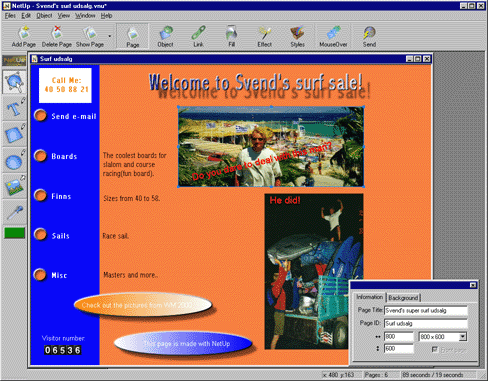The image size is (488, 381).
Task: Click the NetUp logo in sidebar
Action: click(14, 61)
